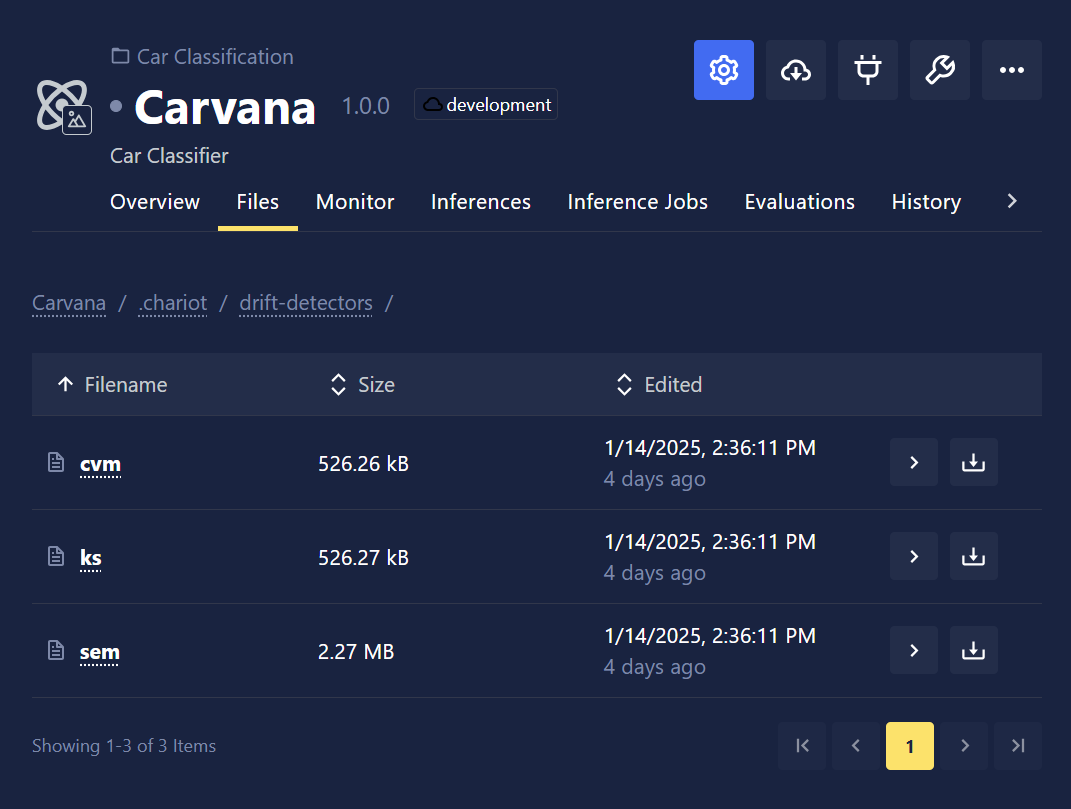Go to next page of results
Image resolution: width=1071 pixels, height=809 pixels.
pos(964,746)
